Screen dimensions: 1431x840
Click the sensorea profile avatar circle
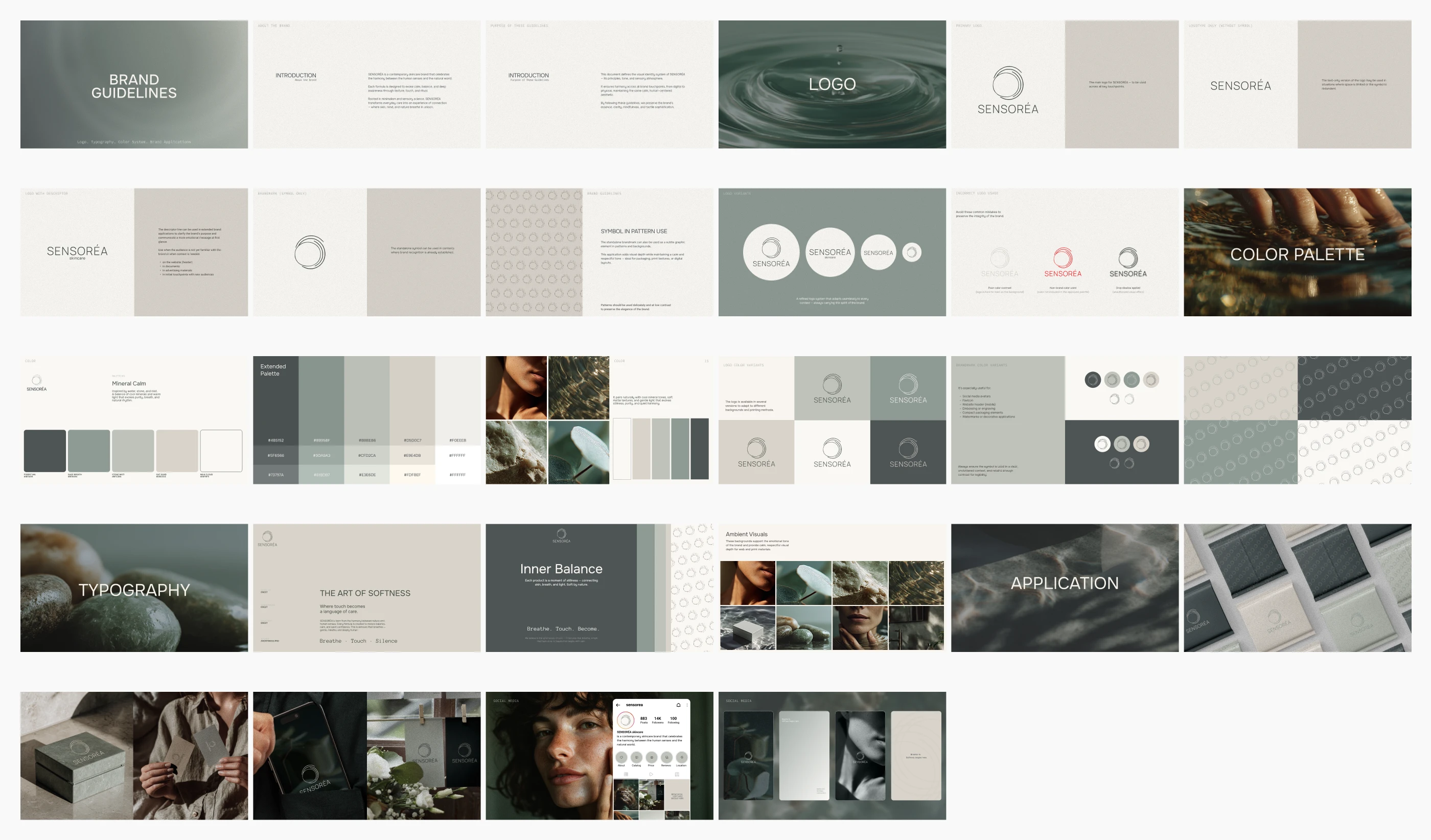(626, 720)
